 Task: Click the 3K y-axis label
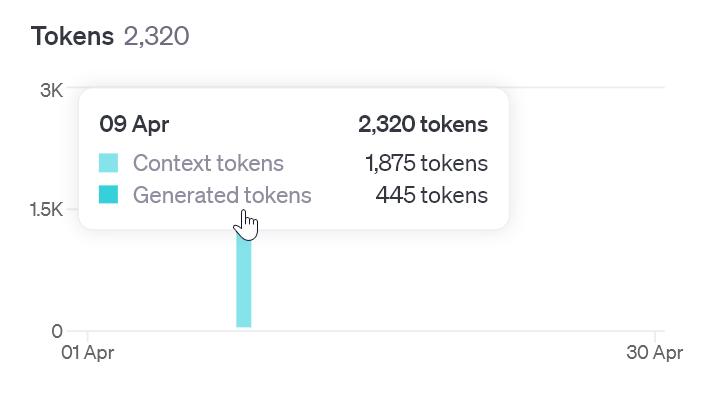[51, 90]
